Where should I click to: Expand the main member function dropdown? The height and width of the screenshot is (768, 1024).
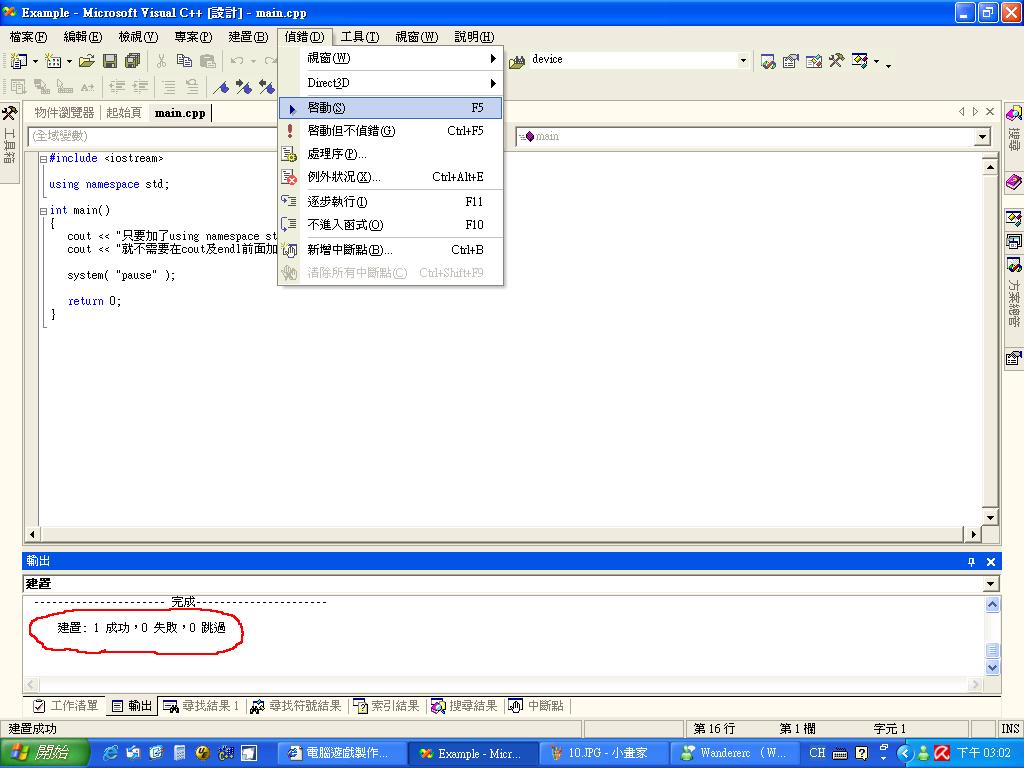[982, 136]
